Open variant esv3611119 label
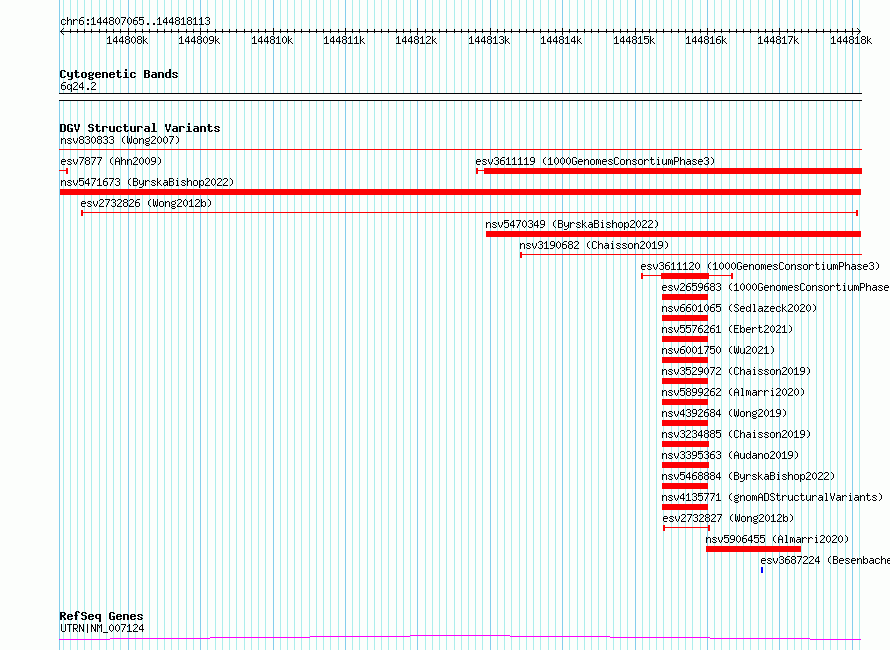The image size is (890, 650). (x=595, y=161)
